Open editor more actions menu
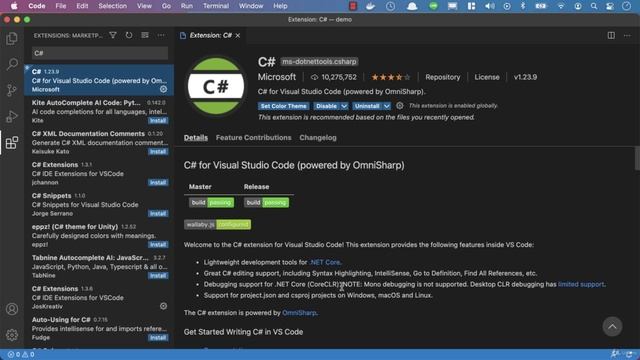640x360 pixels. click(627, 36)
